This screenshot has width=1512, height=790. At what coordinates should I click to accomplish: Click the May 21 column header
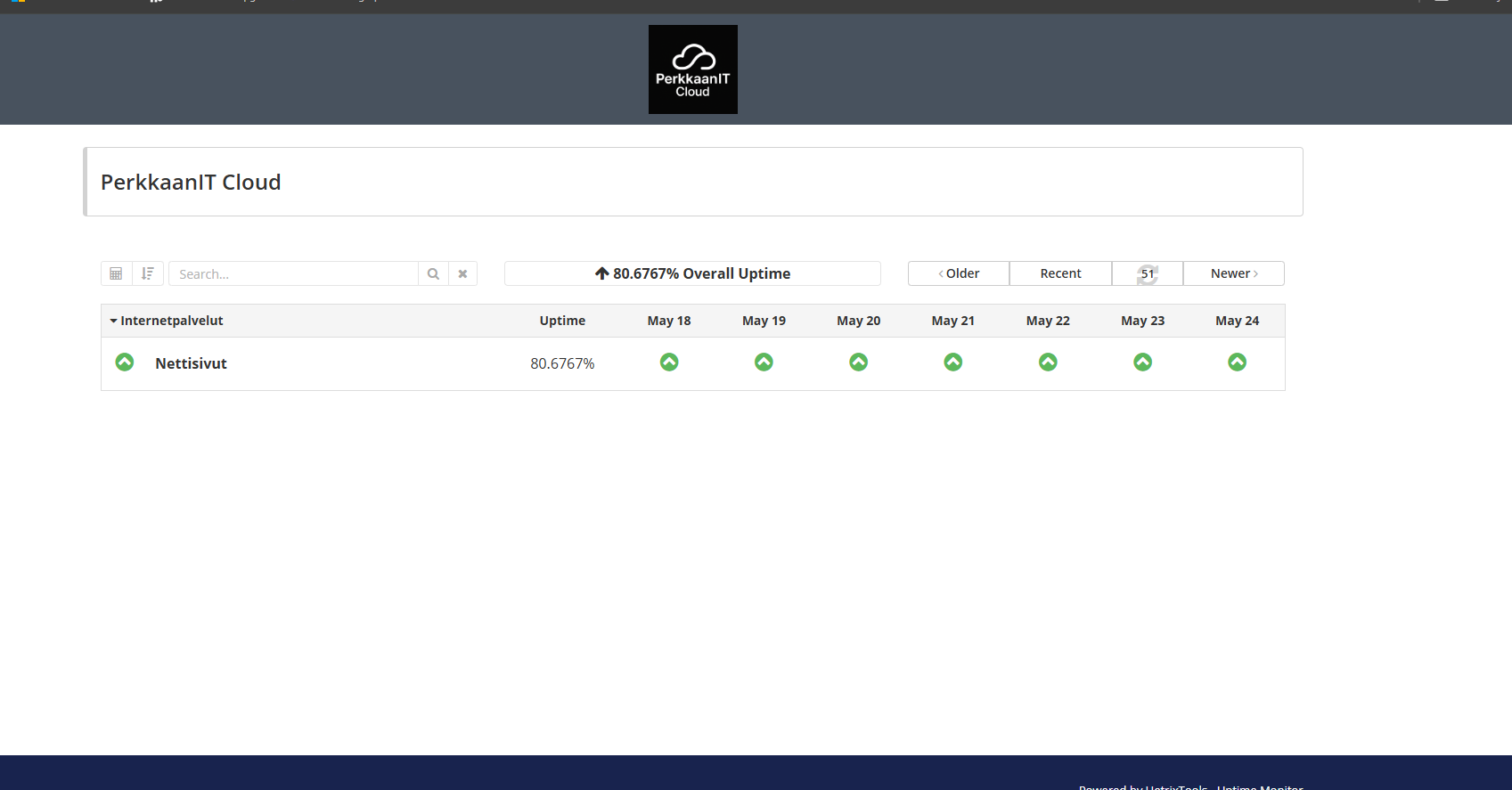point(953,321)
